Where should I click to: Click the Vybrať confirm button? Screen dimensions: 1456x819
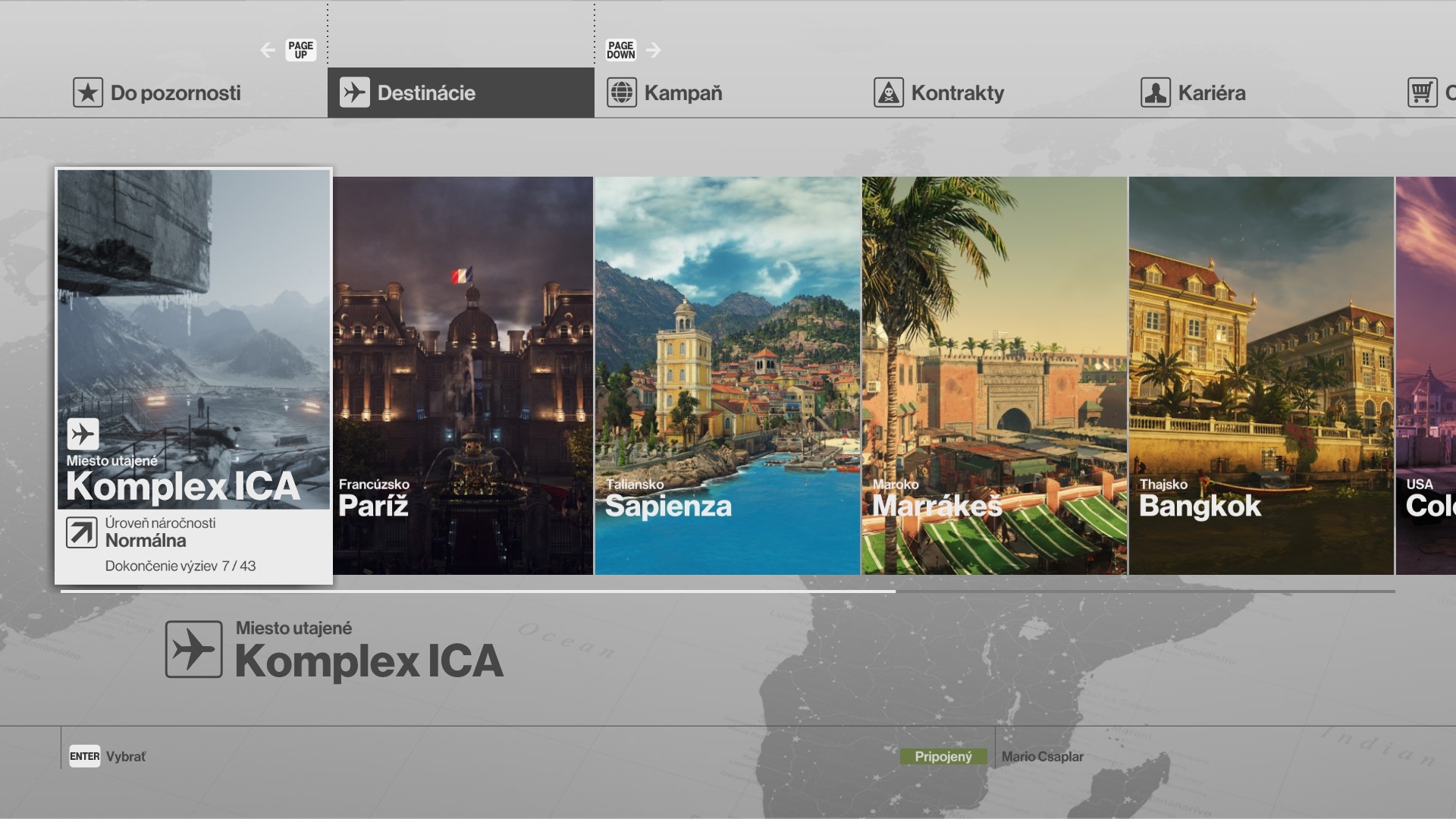108,756
